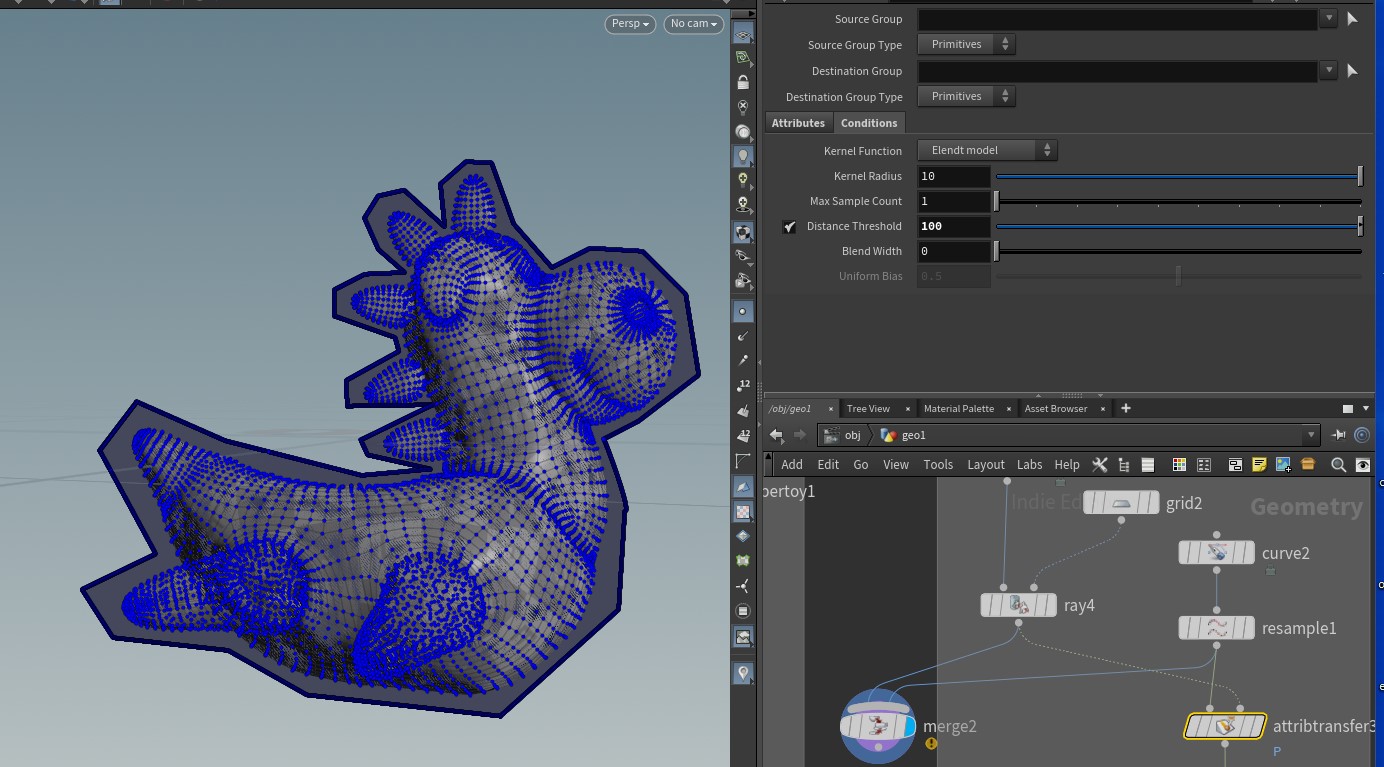Click the Kernel Radius slider track
Image resolution: width=1384 pixels, height=767 pixels.
click(x=1177, y=176)
